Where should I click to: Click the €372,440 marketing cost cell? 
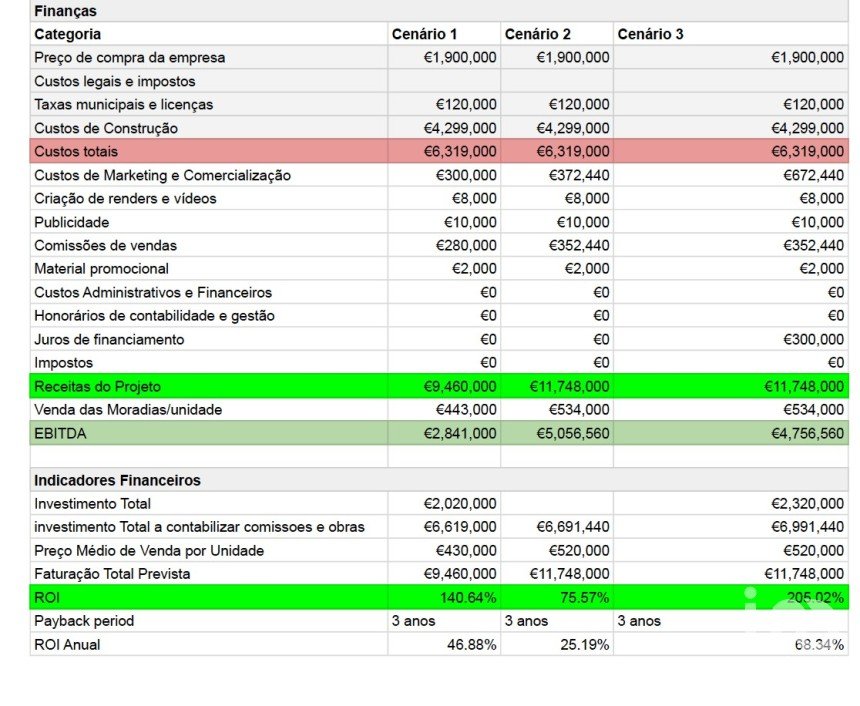coord(579,175)
